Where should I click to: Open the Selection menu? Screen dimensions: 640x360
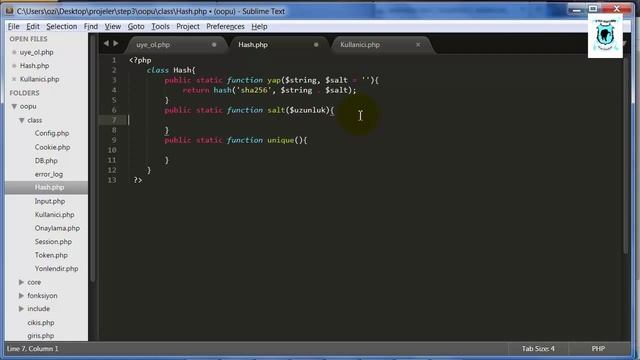(x=62, y=27)
